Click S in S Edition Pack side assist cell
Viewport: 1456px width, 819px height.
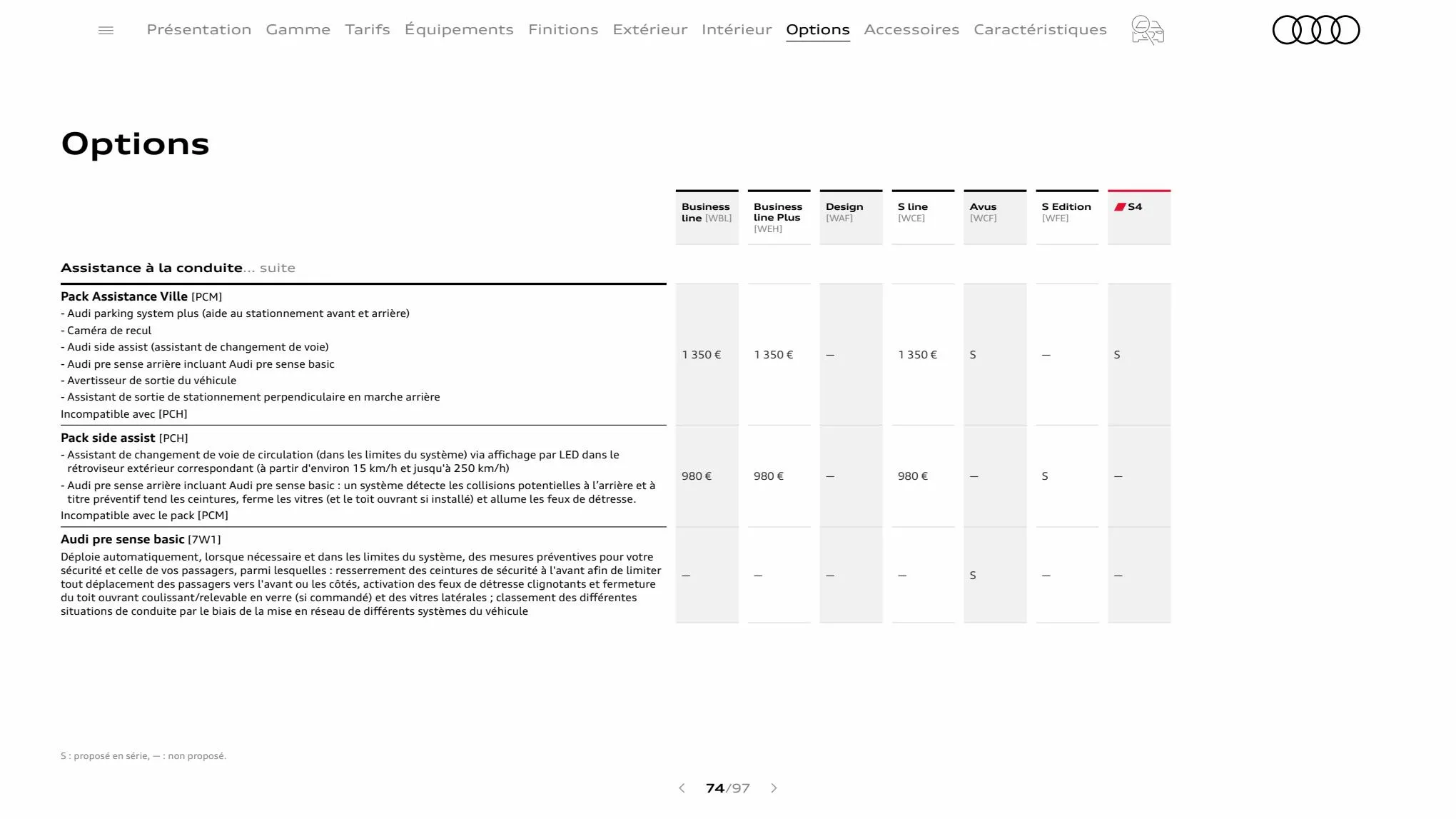tap(1045, 476)
